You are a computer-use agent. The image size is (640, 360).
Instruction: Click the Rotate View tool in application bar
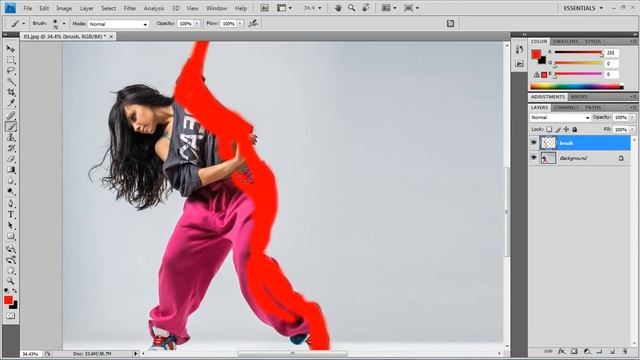pyautogui.click(x=366, y=8)
